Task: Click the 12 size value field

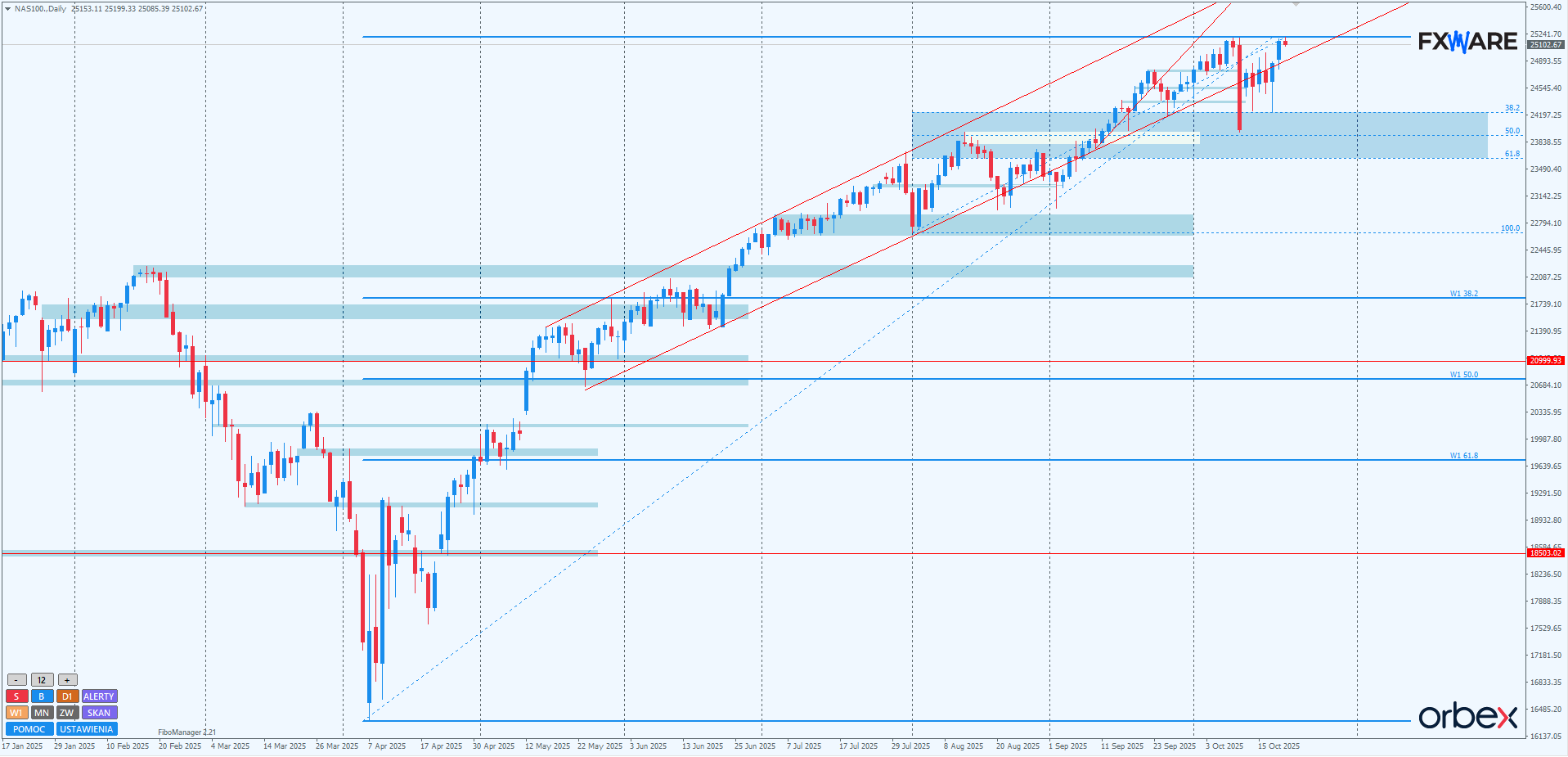Action: point(42,680)
